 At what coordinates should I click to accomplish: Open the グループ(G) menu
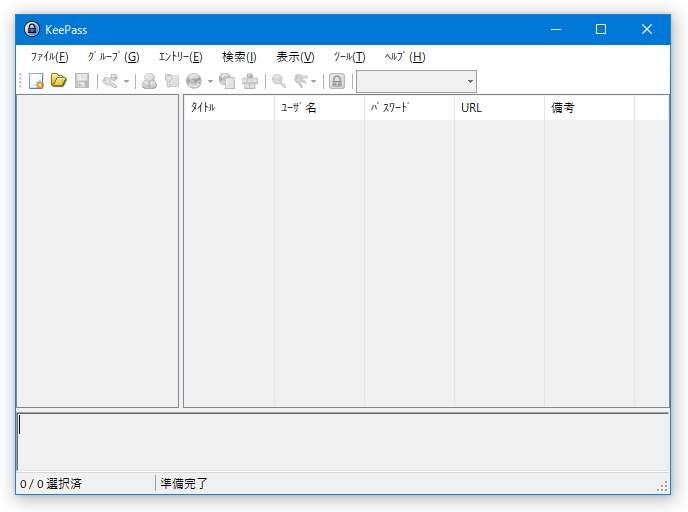(113, 57)
